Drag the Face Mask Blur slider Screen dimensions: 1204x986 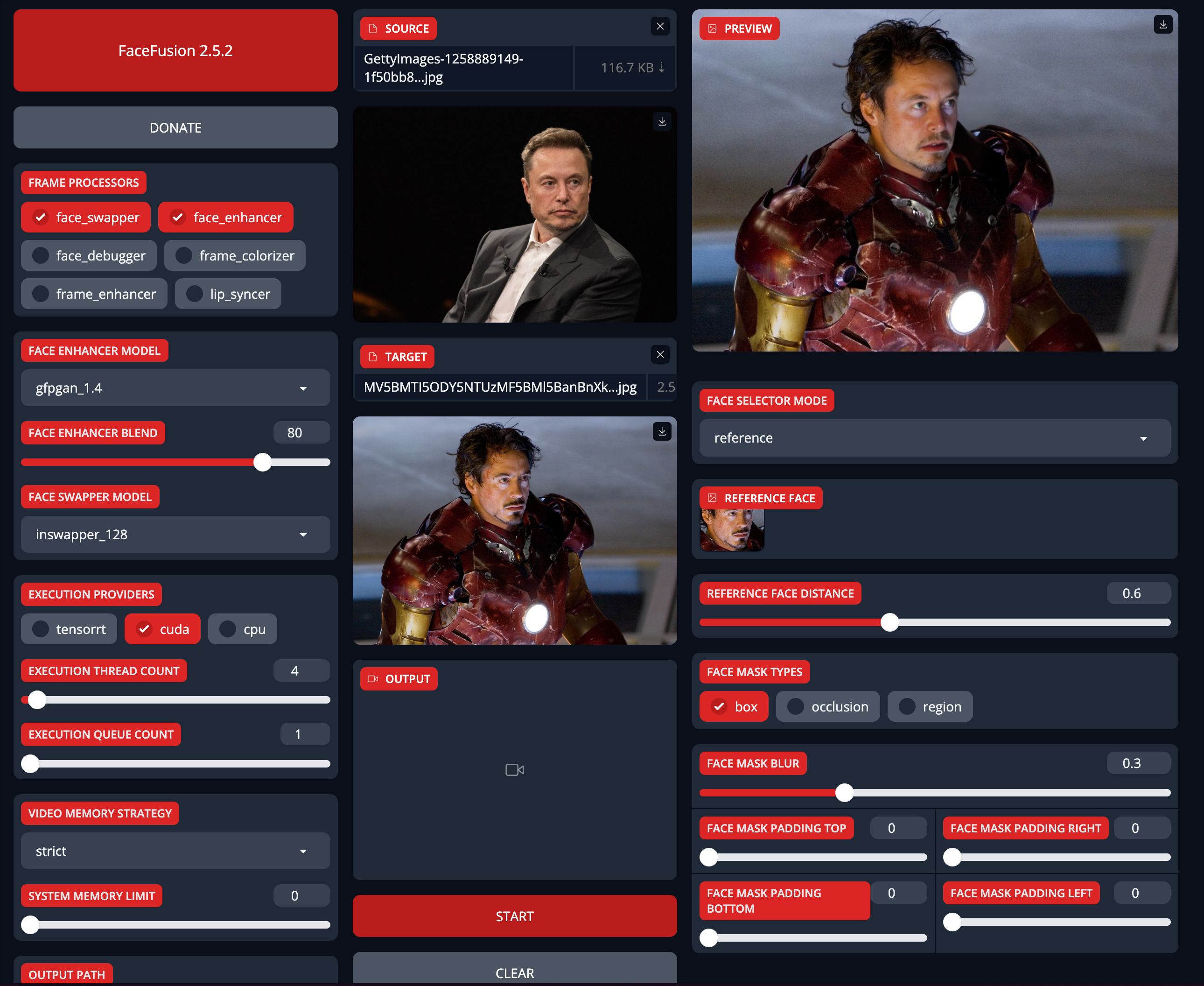(x=846, y=792)
